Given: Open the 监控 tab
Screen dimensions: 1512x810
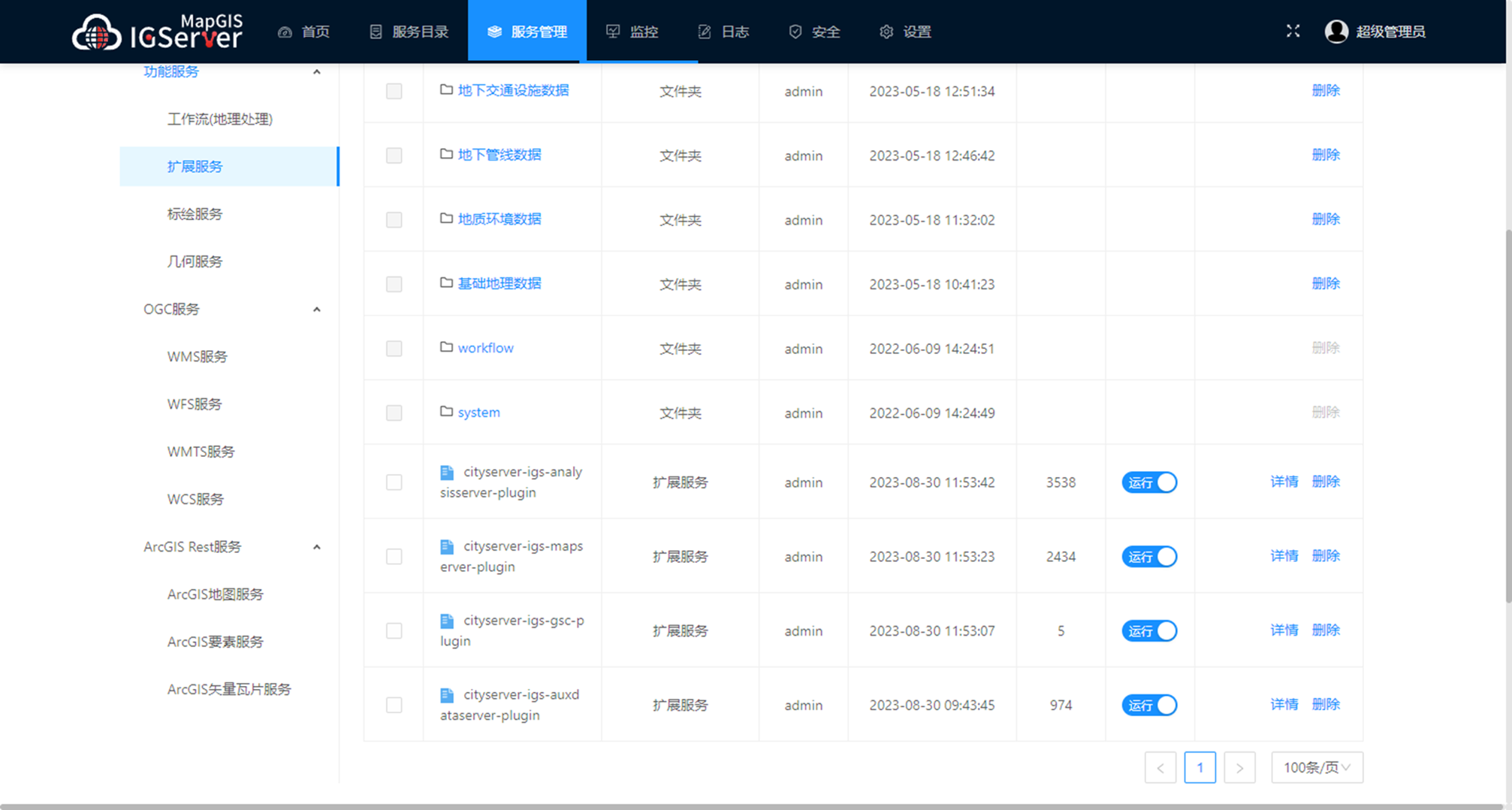Looking at the screenshot, I should pyautogui.click(x=632, y=32).
